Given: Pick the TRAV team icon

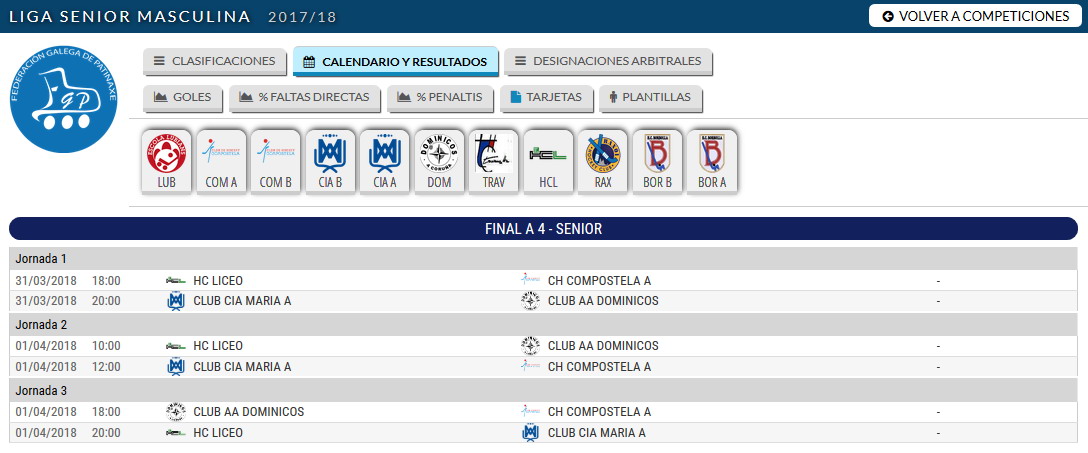Looking at the screenshot, I should [493, 161].
